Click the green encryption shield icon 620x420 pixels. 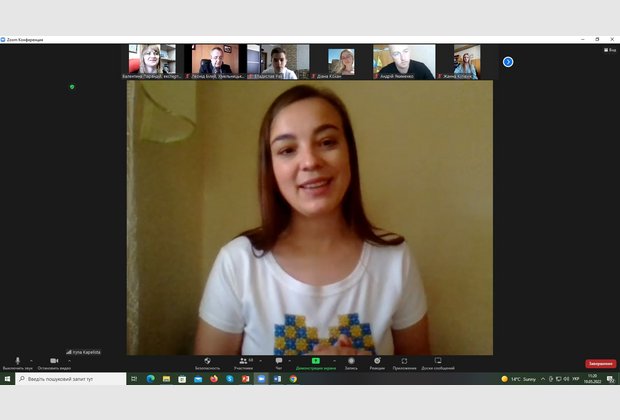(72, 87)
